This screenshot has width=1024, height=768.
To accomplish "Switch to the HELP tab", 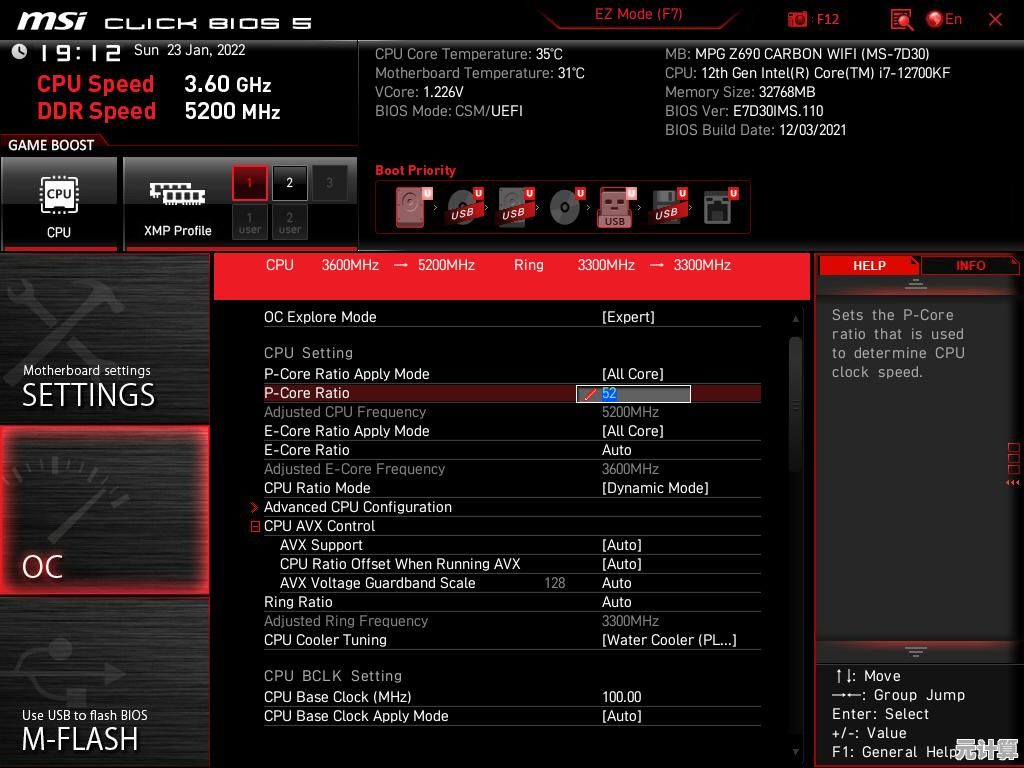I will click(x=869, y=266).
